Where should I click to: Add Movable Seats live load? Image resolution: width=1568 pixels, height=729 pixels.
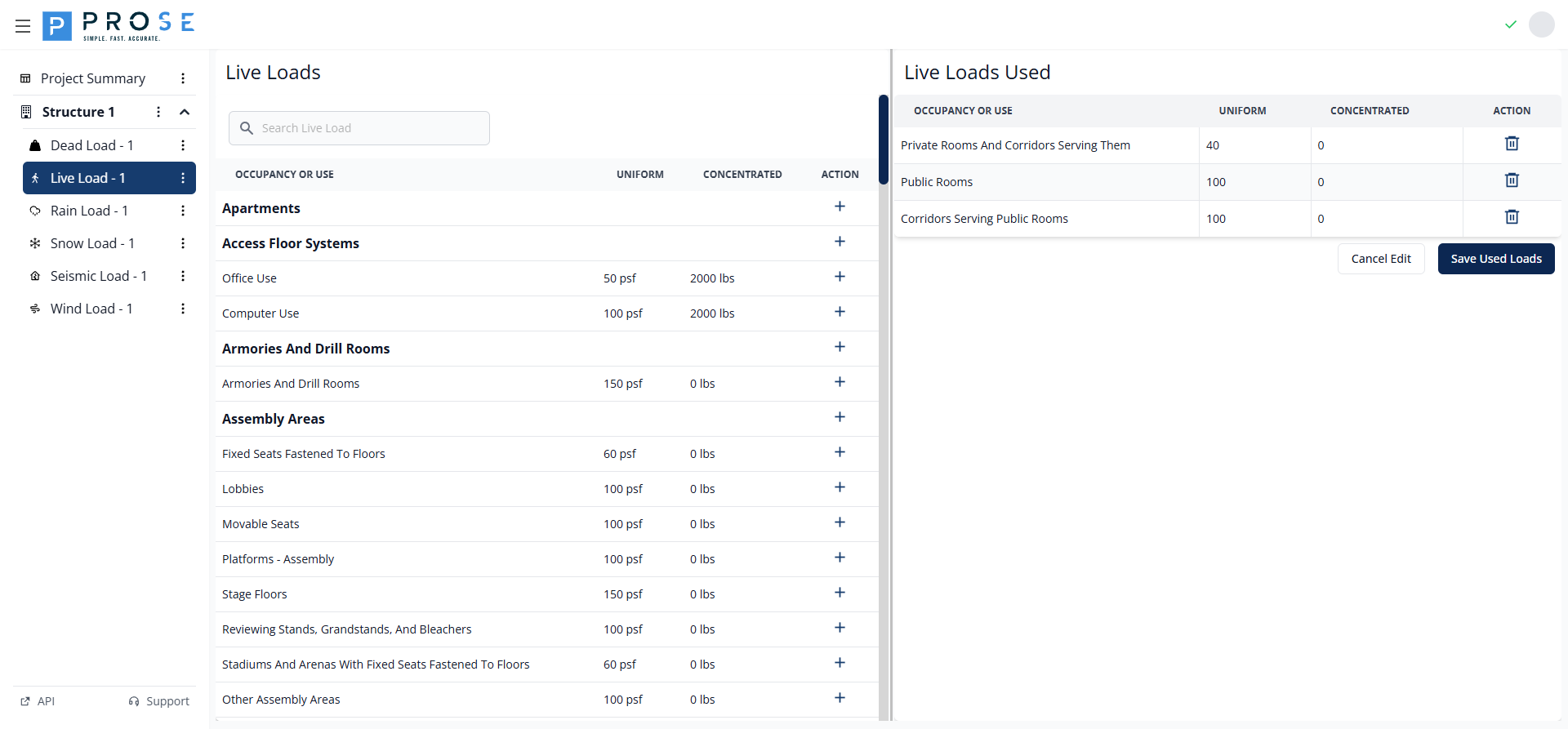pyautogui.click(x=840, y=522)
